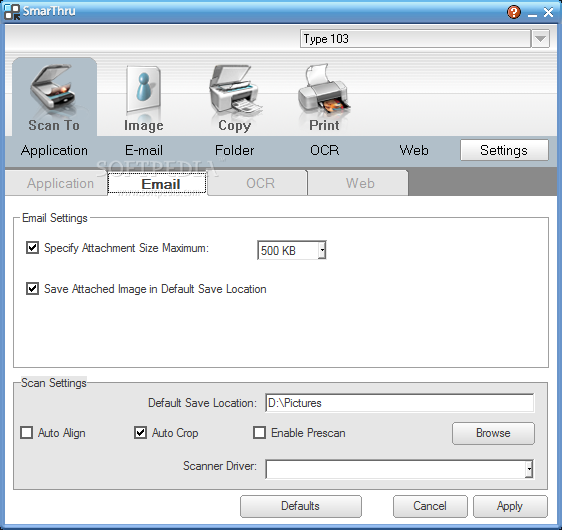This screenshot has height=530, width=562.
Task: Click the orange help question mark icon
Action: click(513, 12)
